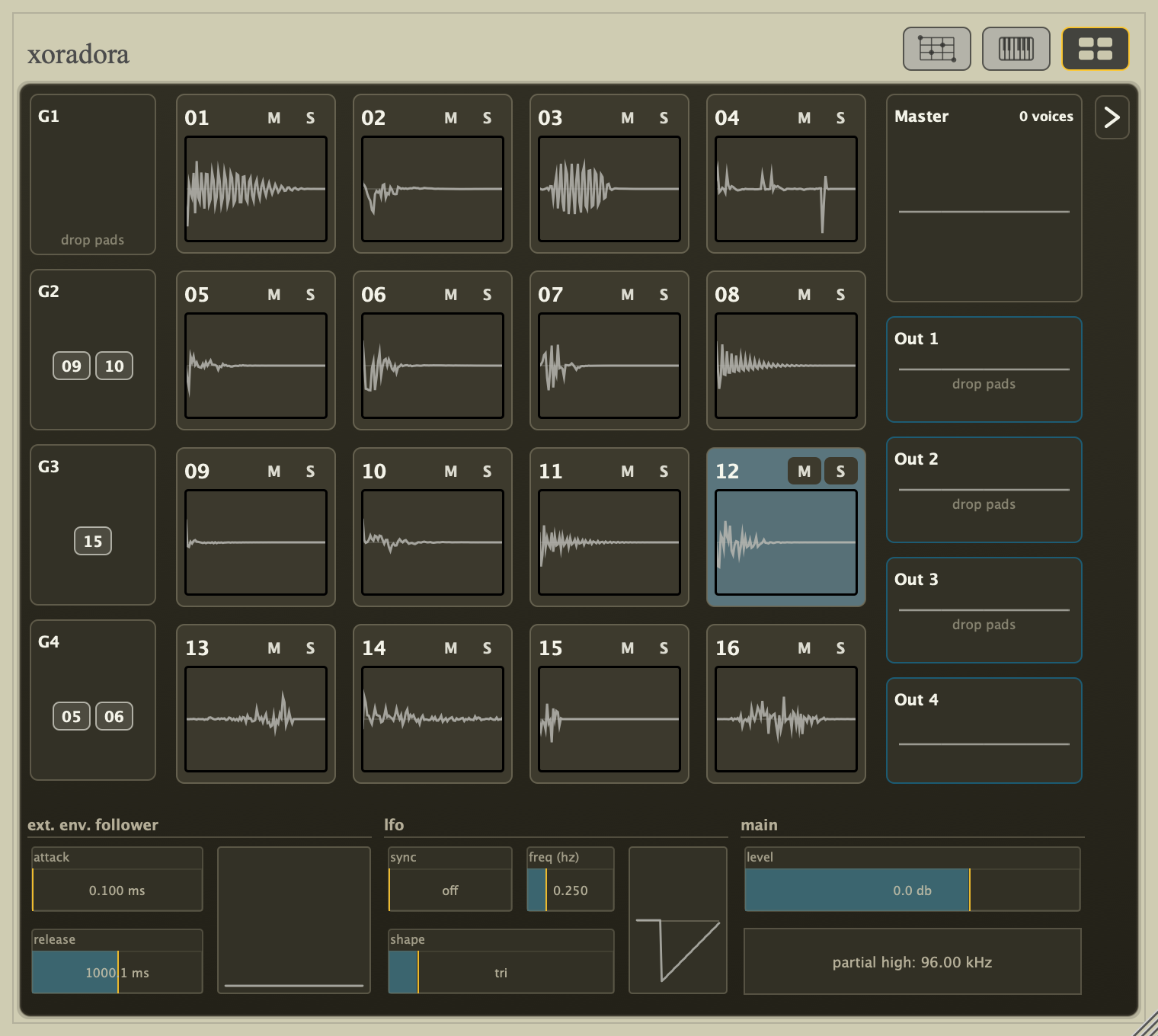Switch to the piano keyboard view icon

coord(1016,49)
